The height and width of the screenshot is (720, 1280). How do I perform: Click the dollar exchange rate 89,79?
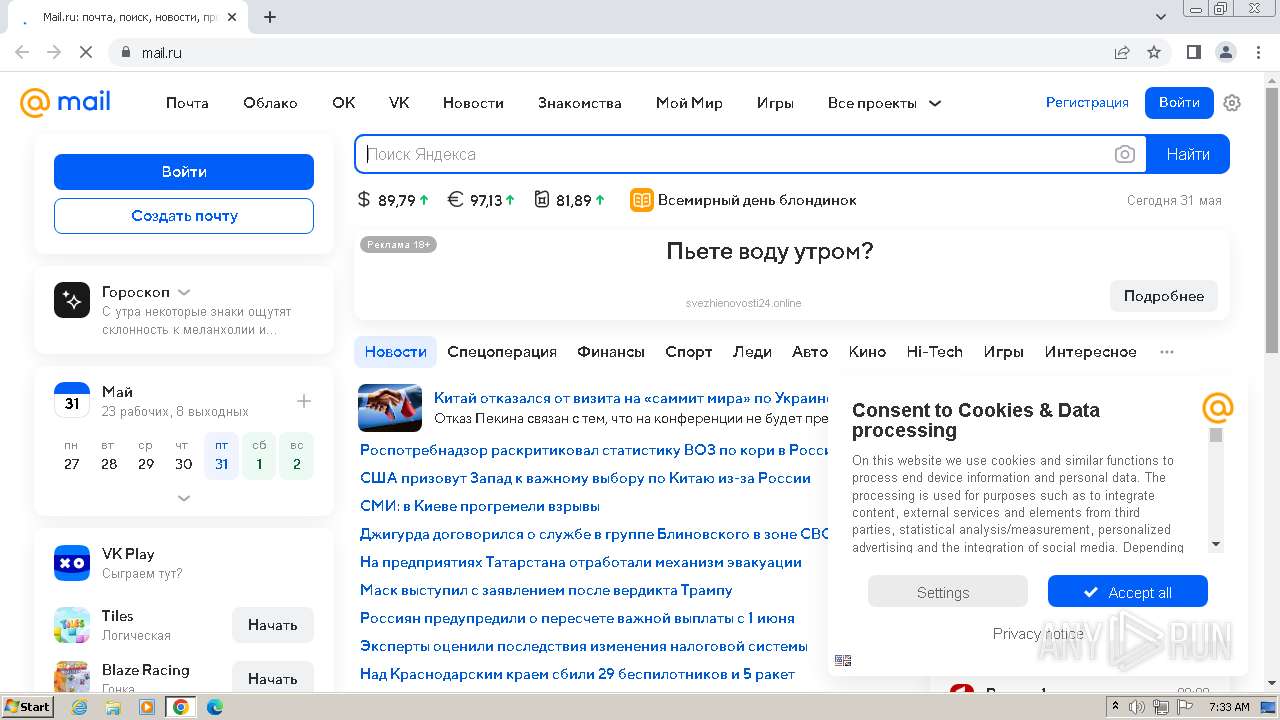tap(393, 200)
